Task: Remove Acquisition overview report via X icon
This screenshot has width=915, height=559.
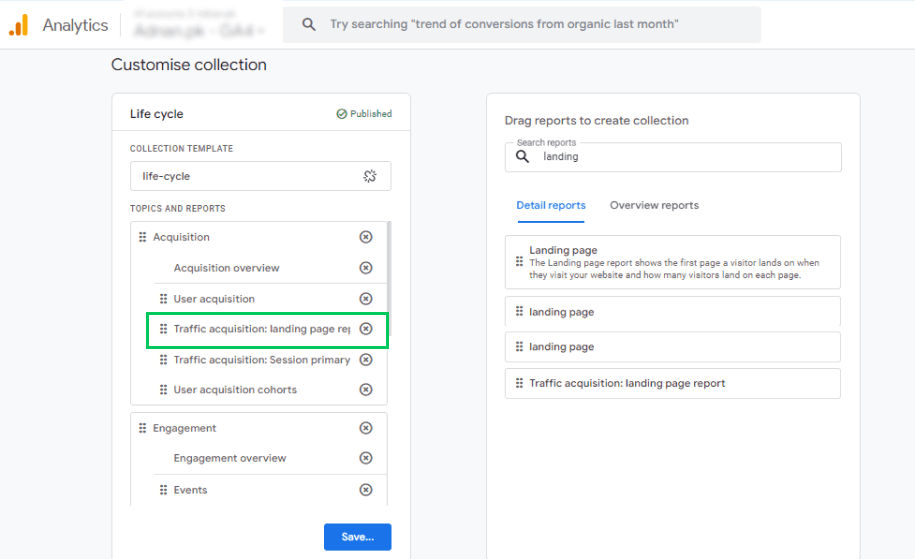Action: (x=366, y=268)
